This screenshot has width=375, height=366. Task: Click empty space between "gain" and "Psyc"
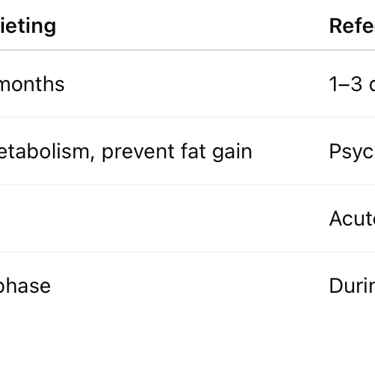click(x=291, y=152)
